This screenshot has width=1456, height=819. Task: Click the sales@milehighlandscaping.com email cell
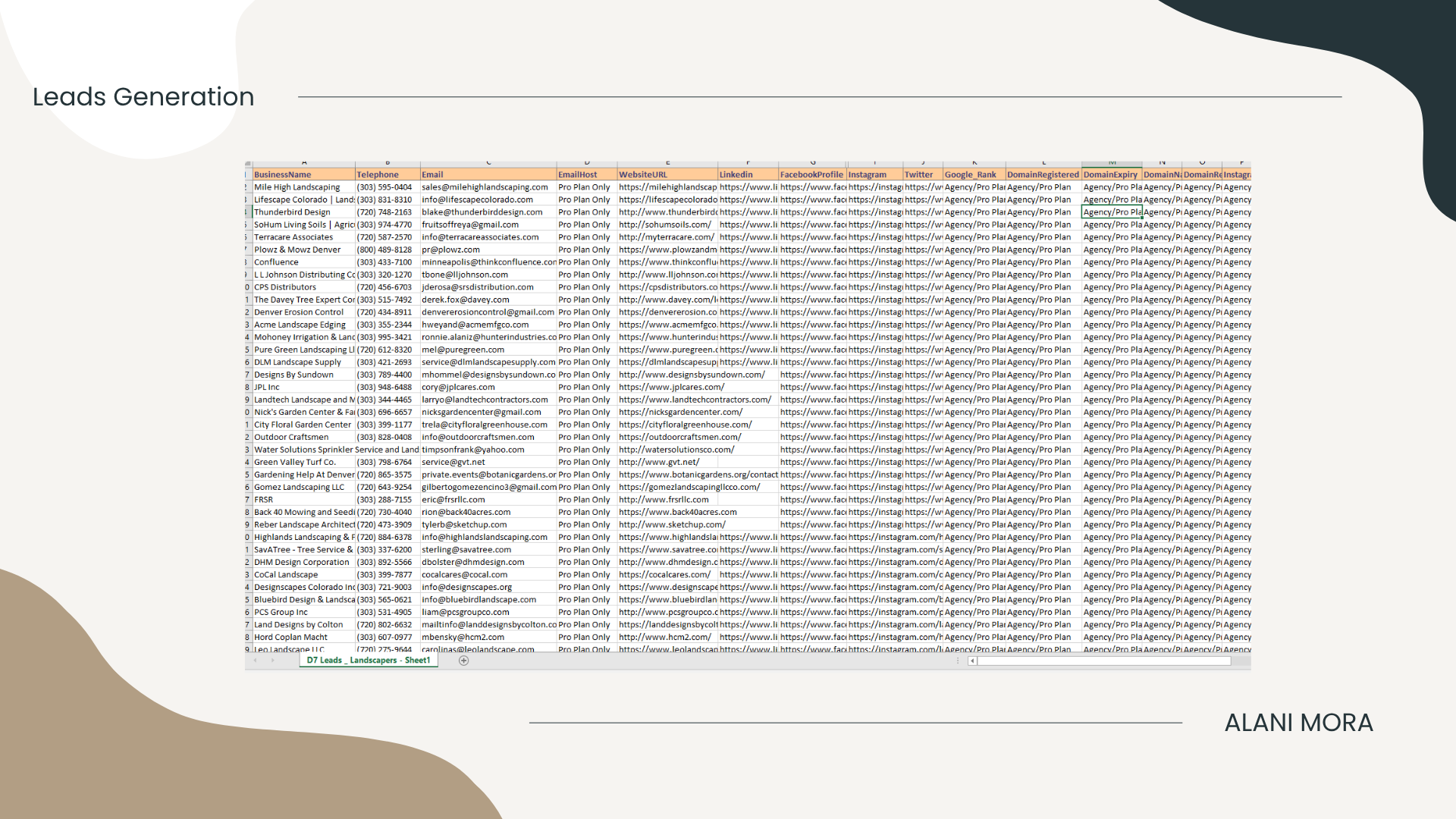point(485,187)
